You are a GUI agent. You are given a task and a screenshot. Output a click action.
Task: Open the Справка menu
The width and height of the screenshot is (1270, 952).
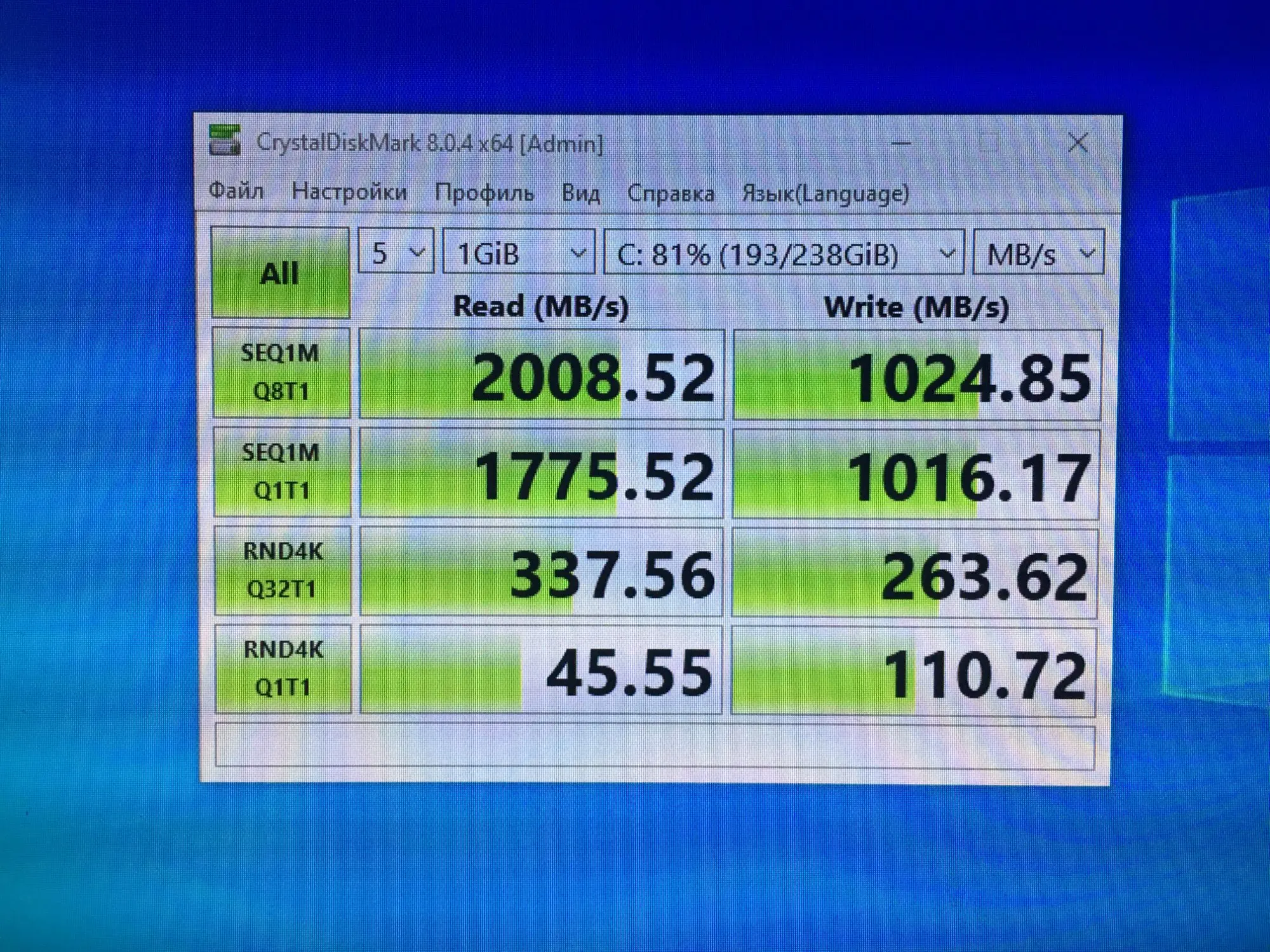click(670, 194)
